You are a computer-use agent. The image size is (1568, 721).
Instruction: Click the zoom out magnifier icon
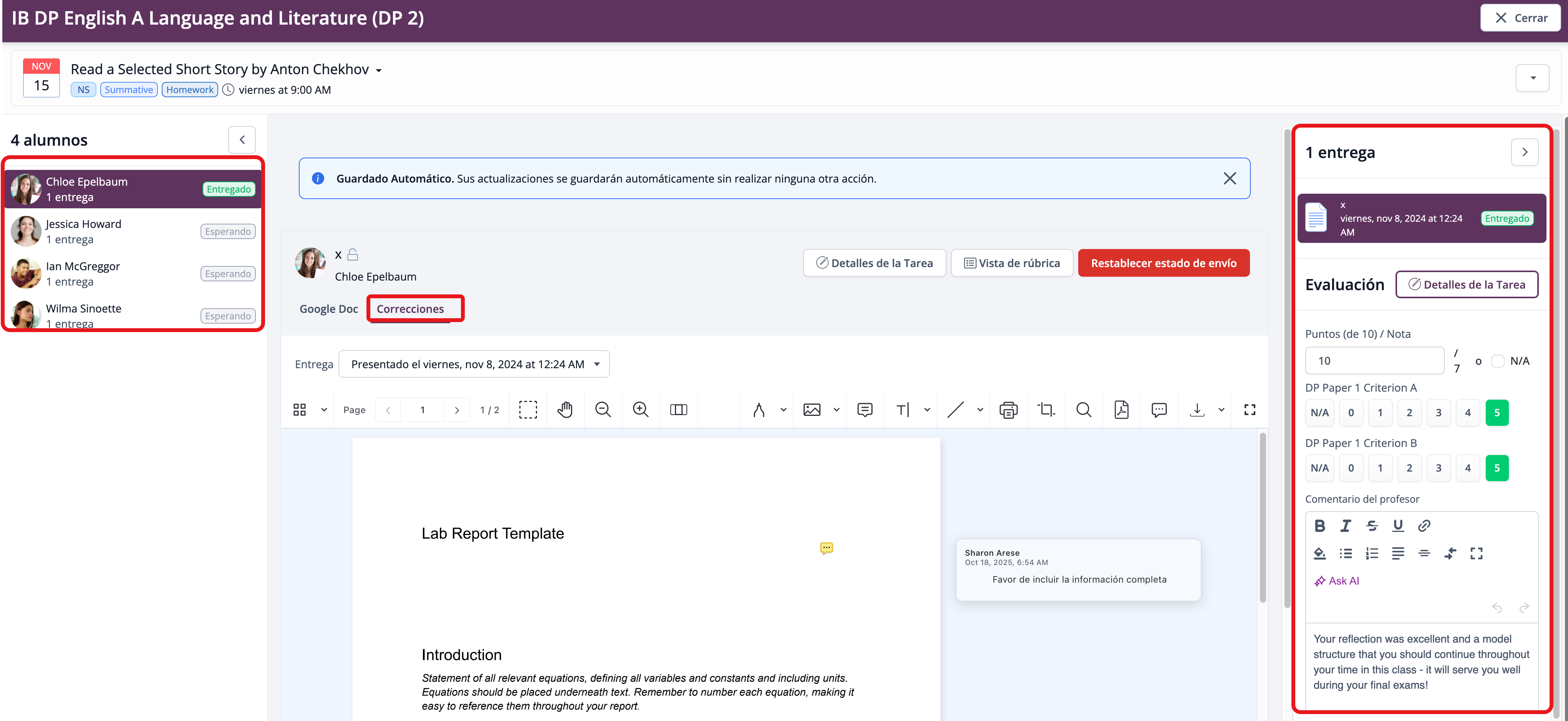pyautogui.click(x=603, y=410)
